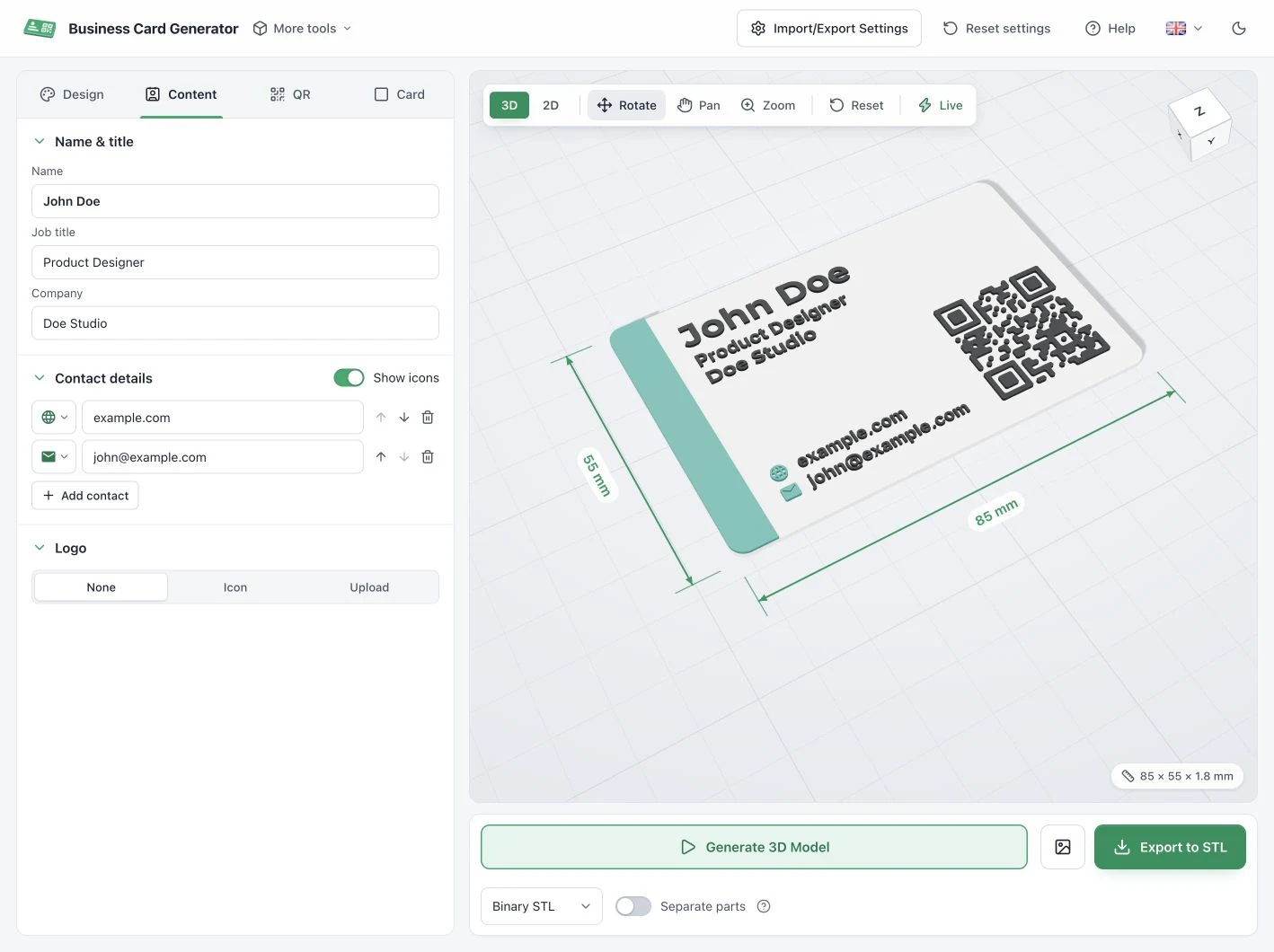This screenshot has height=952, width=1274.
Task: Click the 3D orientation cube
Action: click(x=1199, y=124)
